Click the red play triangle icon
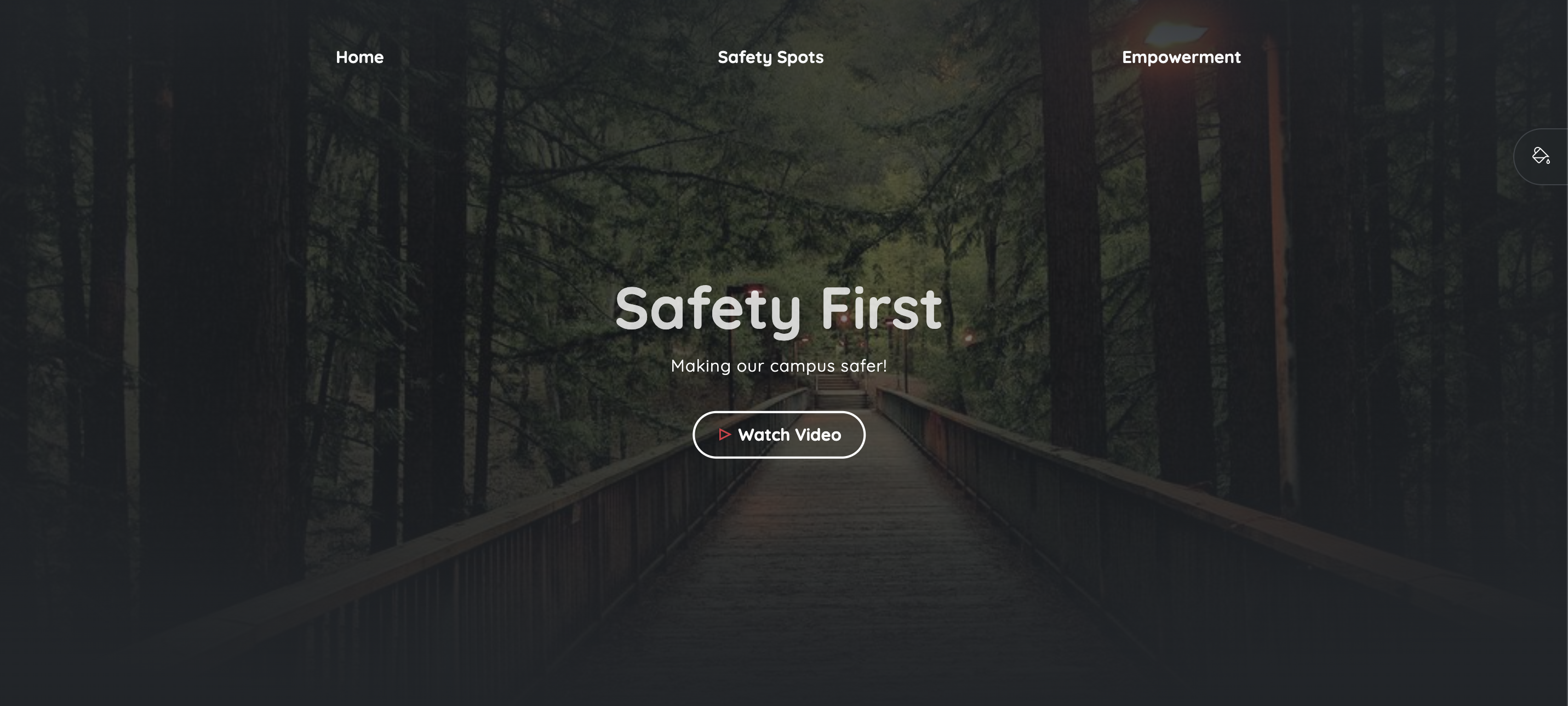This screenshot has height=706, width=1568. tap(724, 434)
